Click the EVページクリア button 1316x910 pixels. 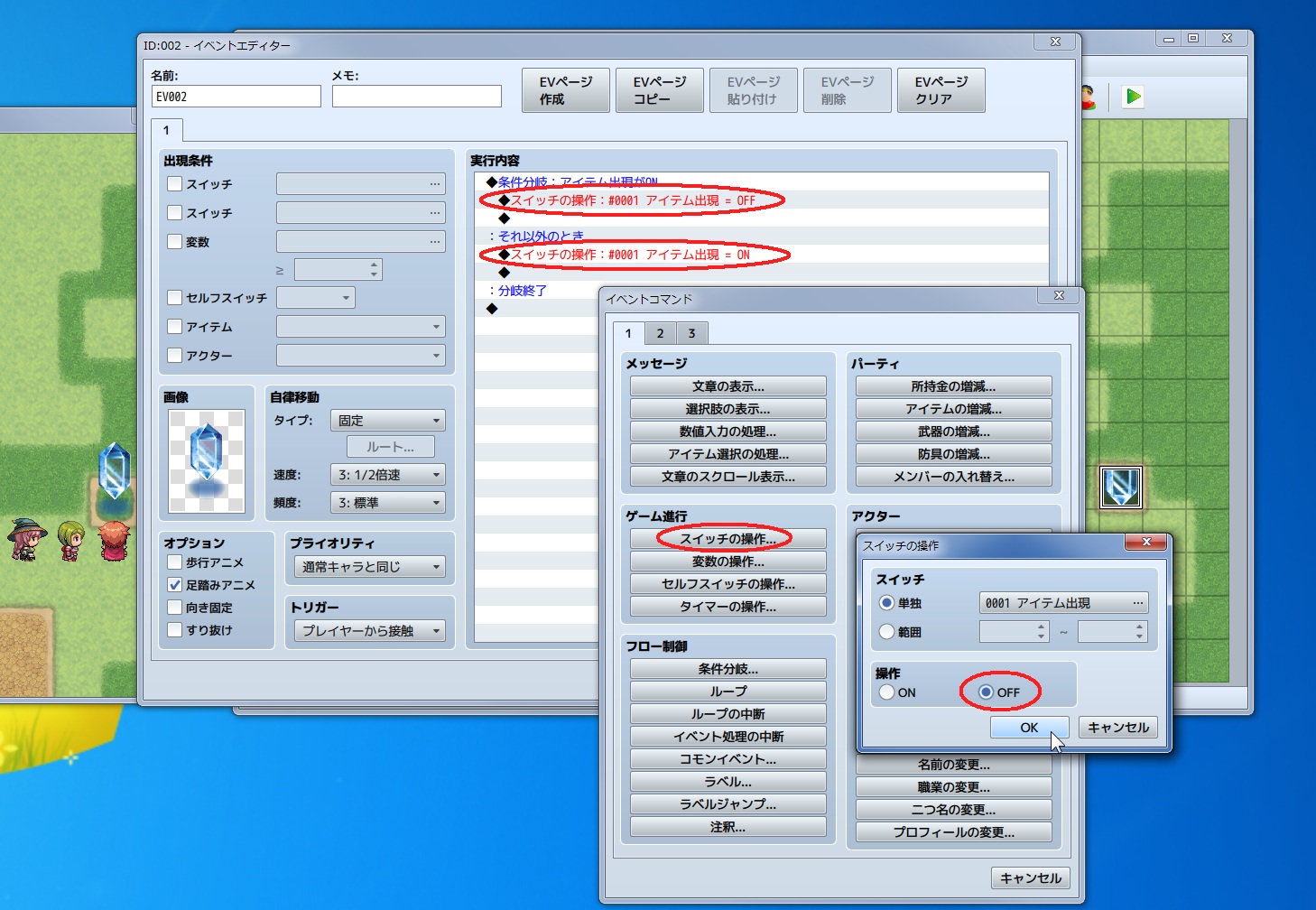(x=941, y=90)
